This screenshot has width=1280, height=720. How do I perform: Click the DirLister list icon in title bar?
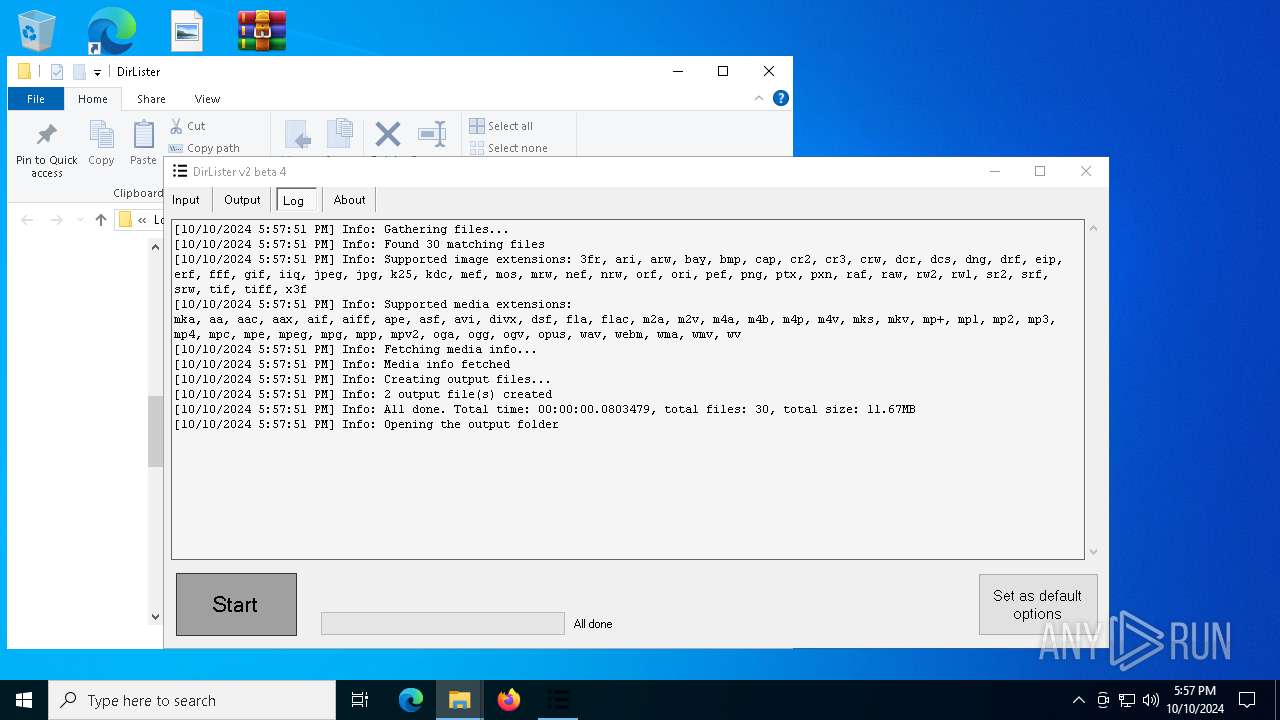(x=180, y=171)
